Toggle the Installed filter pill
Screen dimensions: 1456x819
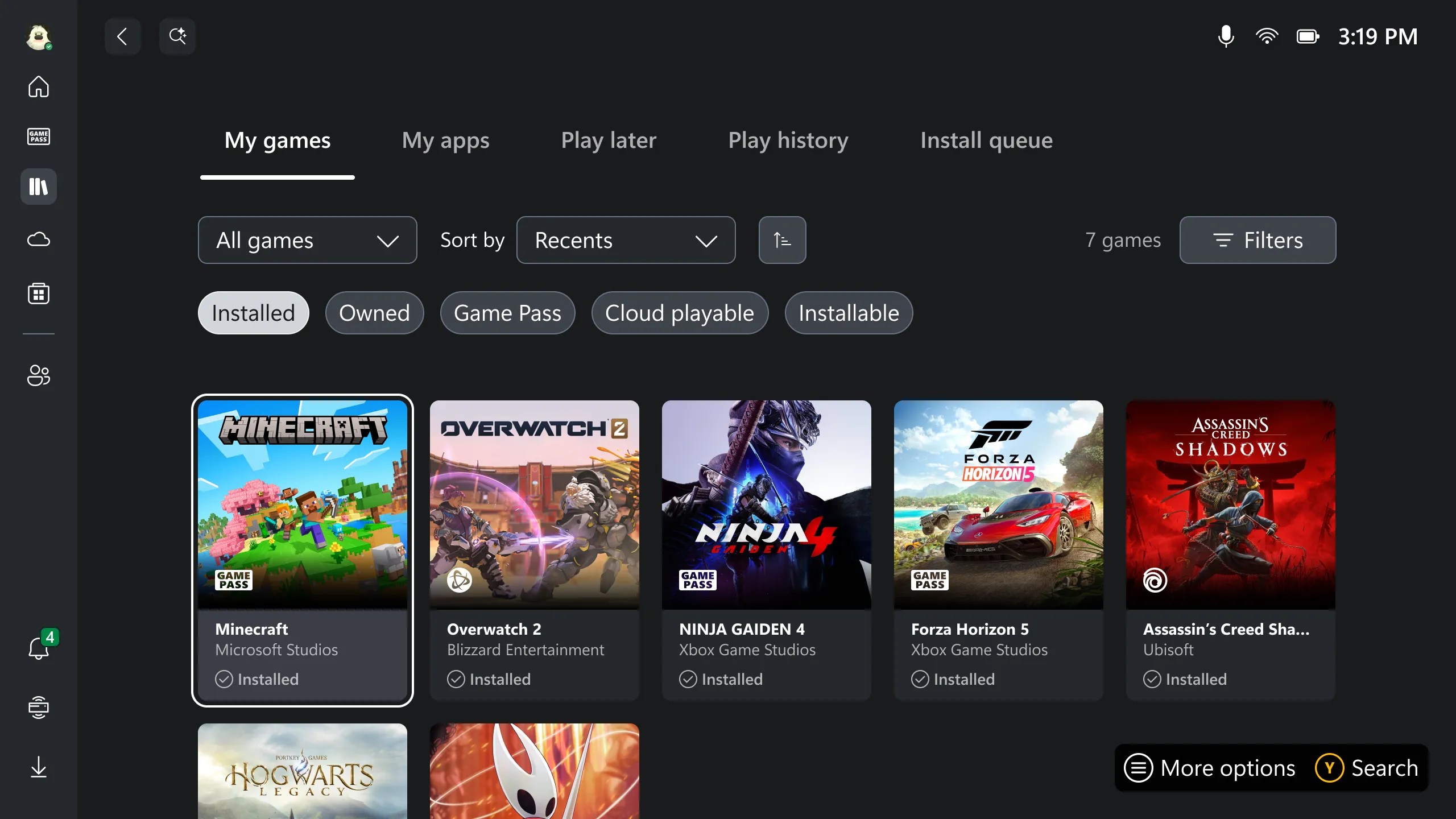(x=253, y=312)
